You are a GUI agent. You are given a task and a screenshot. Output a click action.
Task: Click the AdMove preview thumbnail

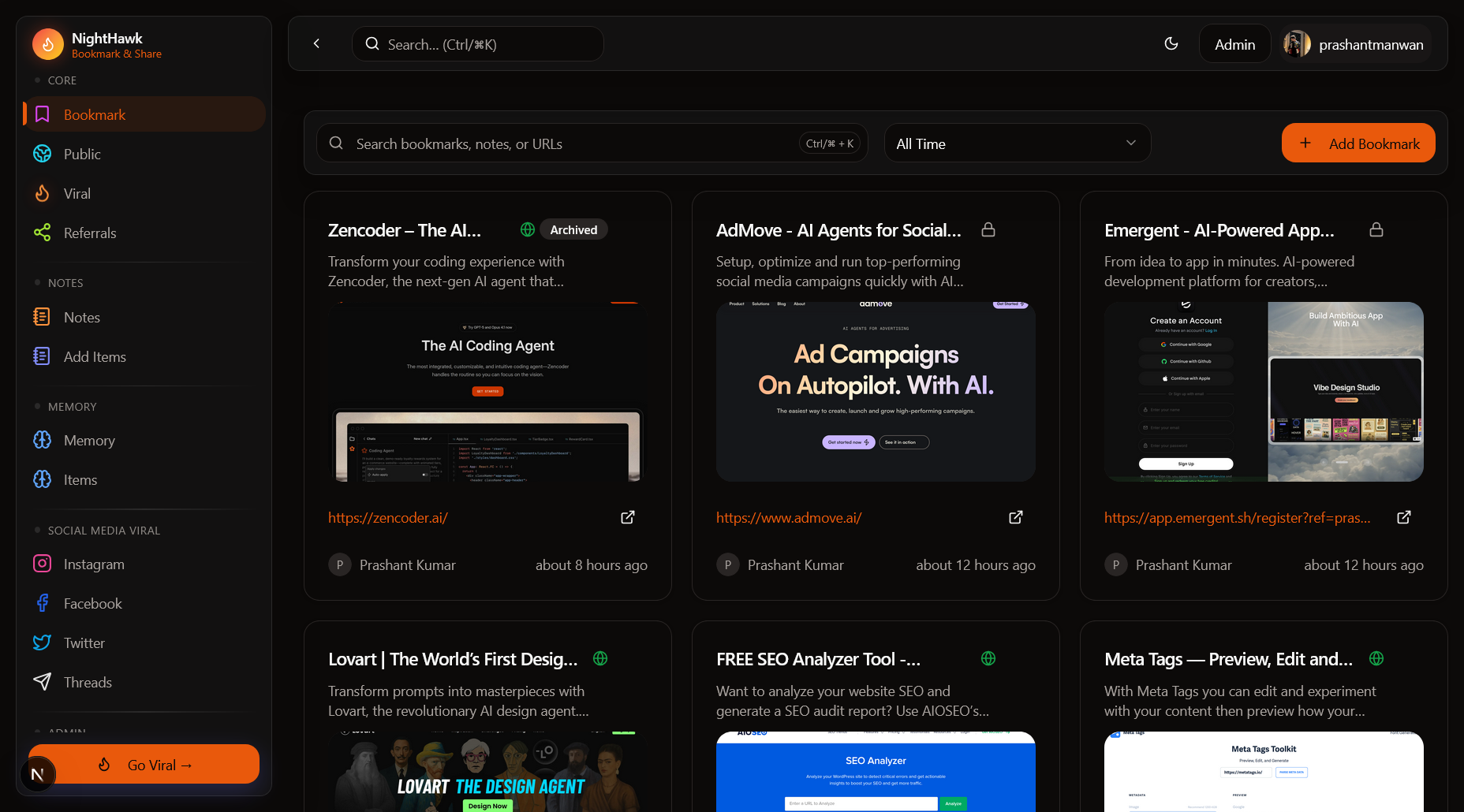point(876,392)
